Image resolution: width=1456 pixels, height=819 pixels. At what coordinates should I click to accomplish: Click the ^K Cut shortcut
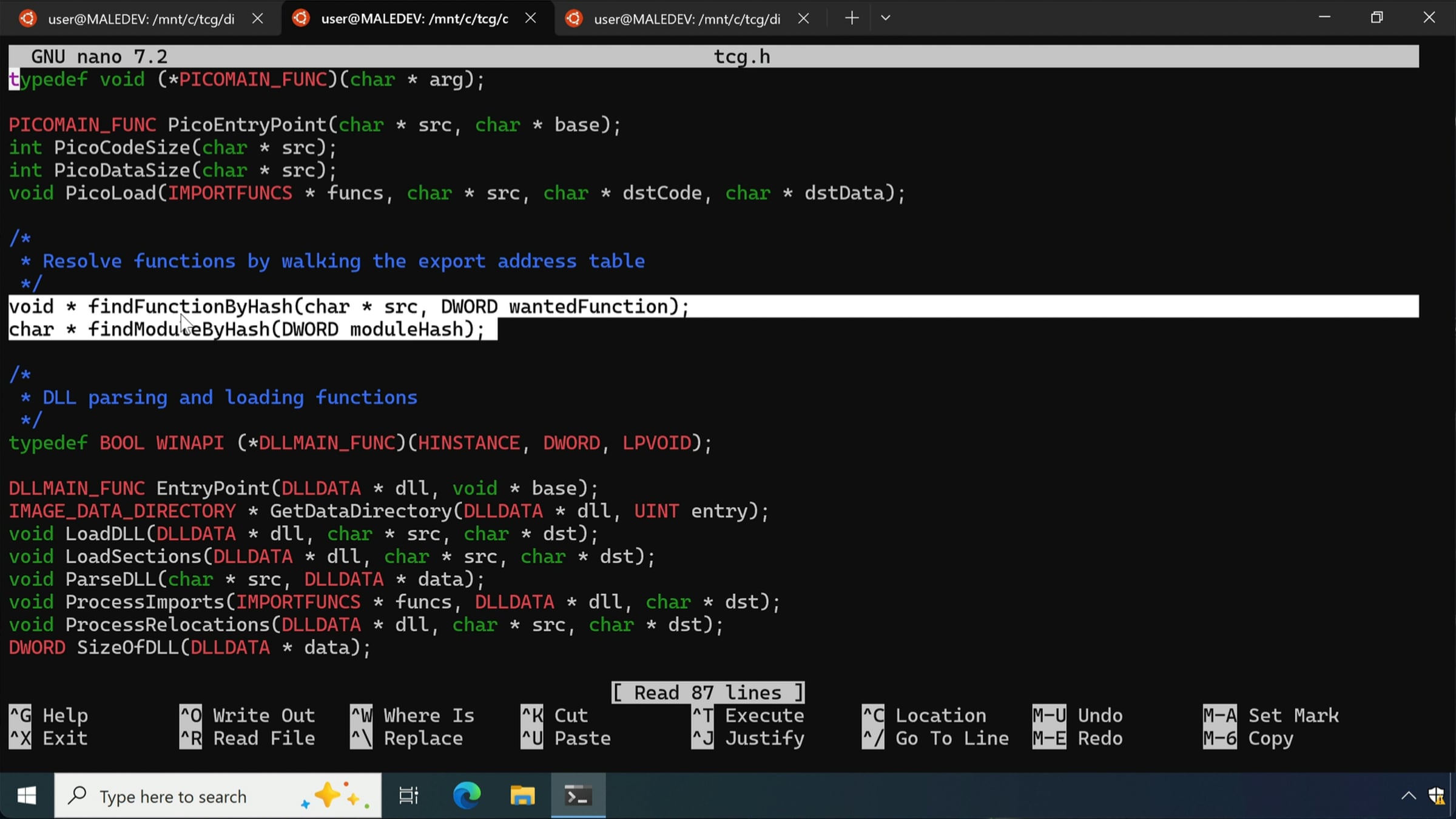554,715
